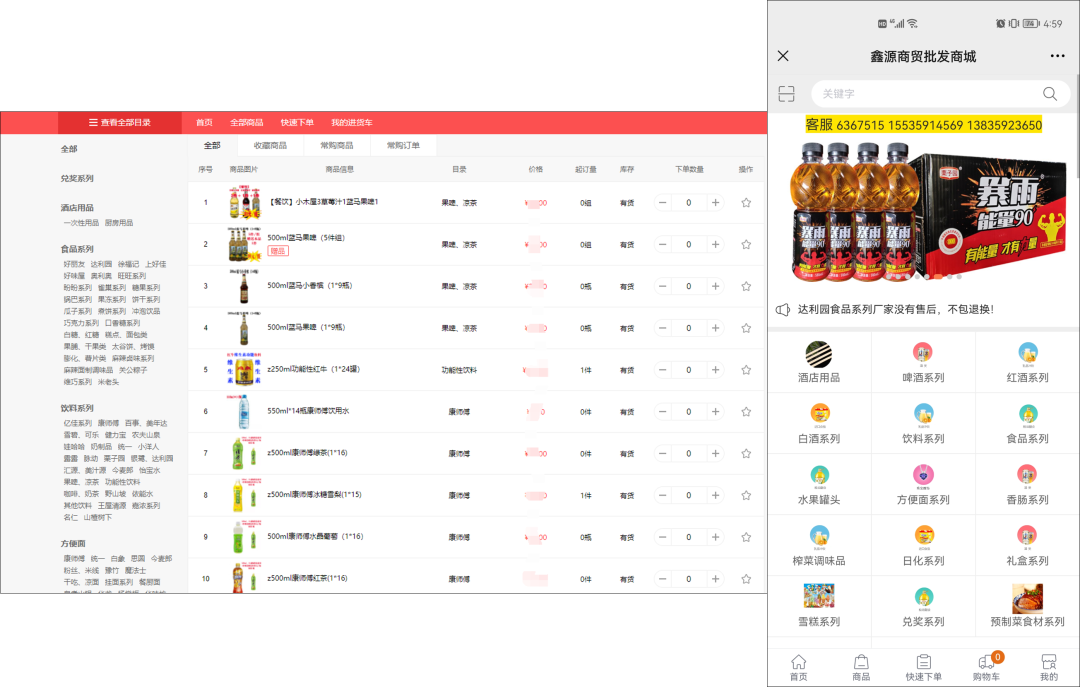Increase quantity for z500ml康师傅绿茶
Screen dimensions: 1080x687
pyautogui.click(x=716, y=453)
